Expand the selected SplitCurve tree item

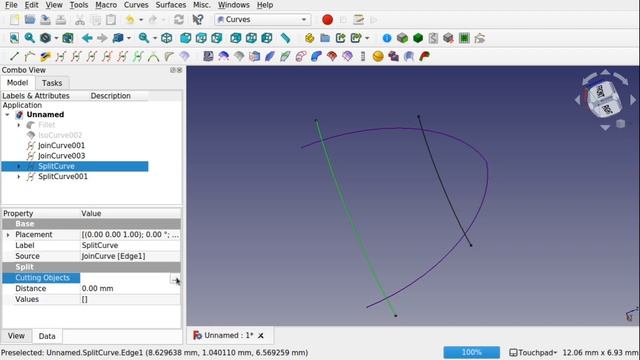tap(19, 166)
